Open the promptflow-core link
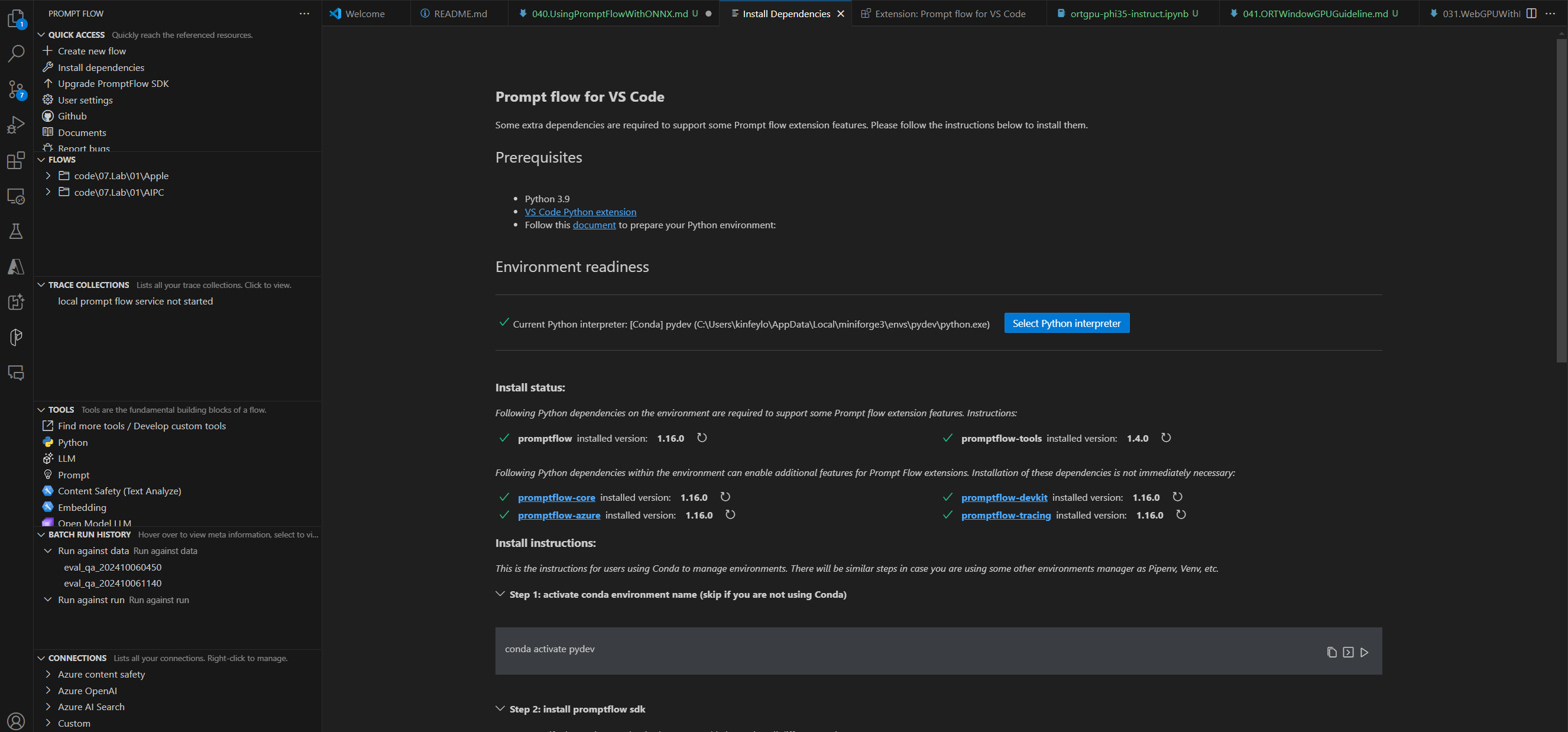The image size is (1568, 732). pos(556,497)
